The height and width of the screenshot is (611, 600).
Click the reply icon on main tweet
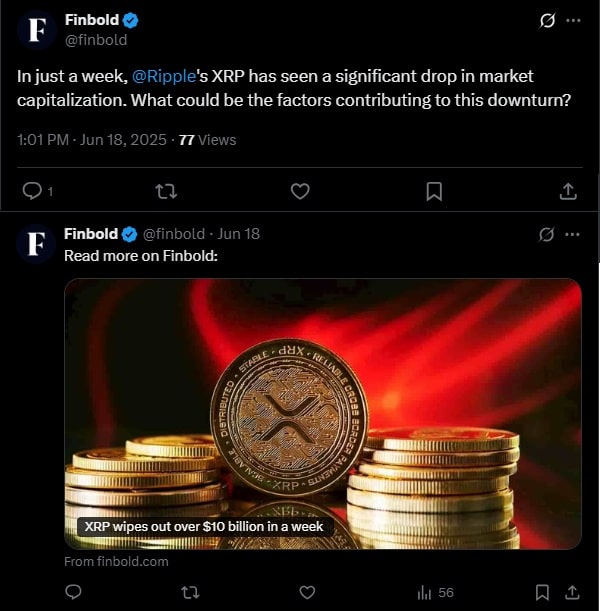pos(32,190)
